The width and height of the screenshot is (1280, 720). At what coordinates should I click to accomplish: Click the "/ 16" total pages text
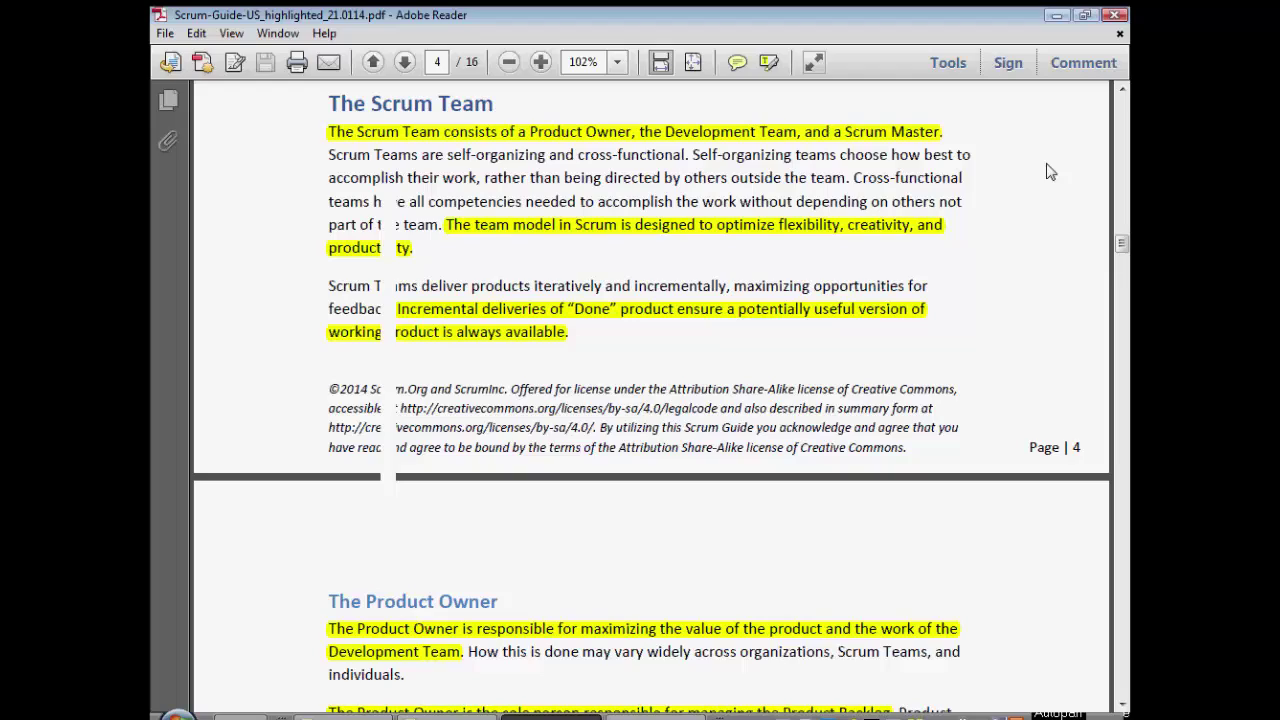point(467,62)
